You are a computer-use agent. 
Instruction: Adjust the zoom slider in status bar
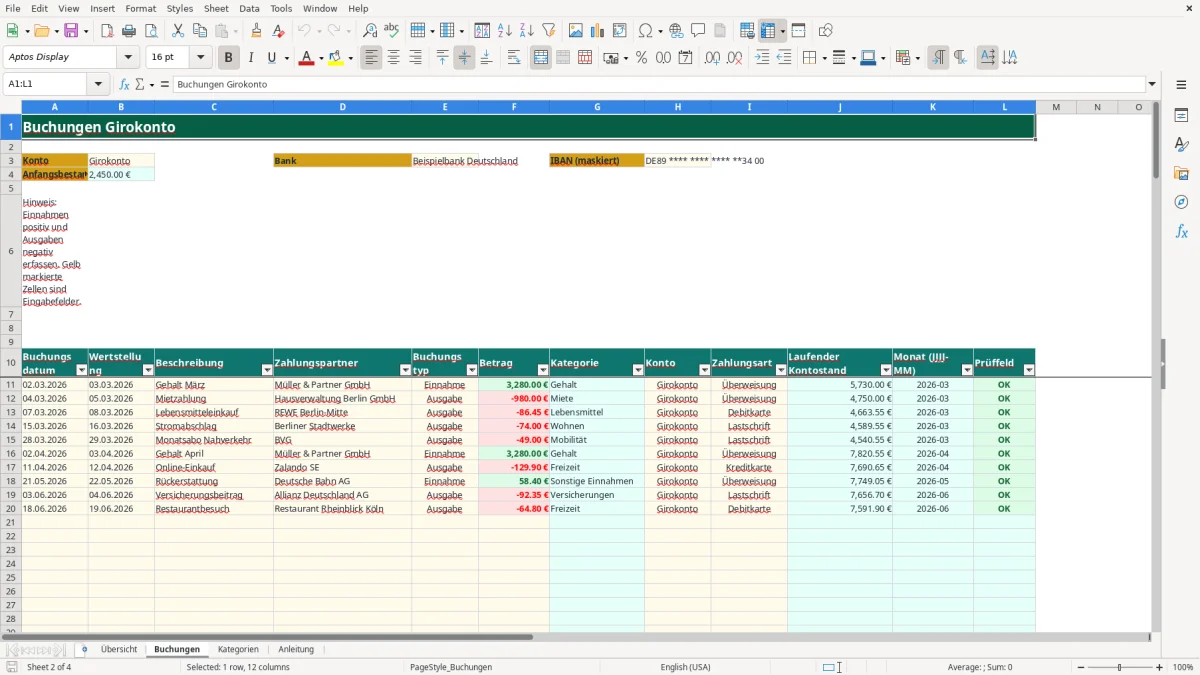pyautogui.click(x=1119, y=667)
